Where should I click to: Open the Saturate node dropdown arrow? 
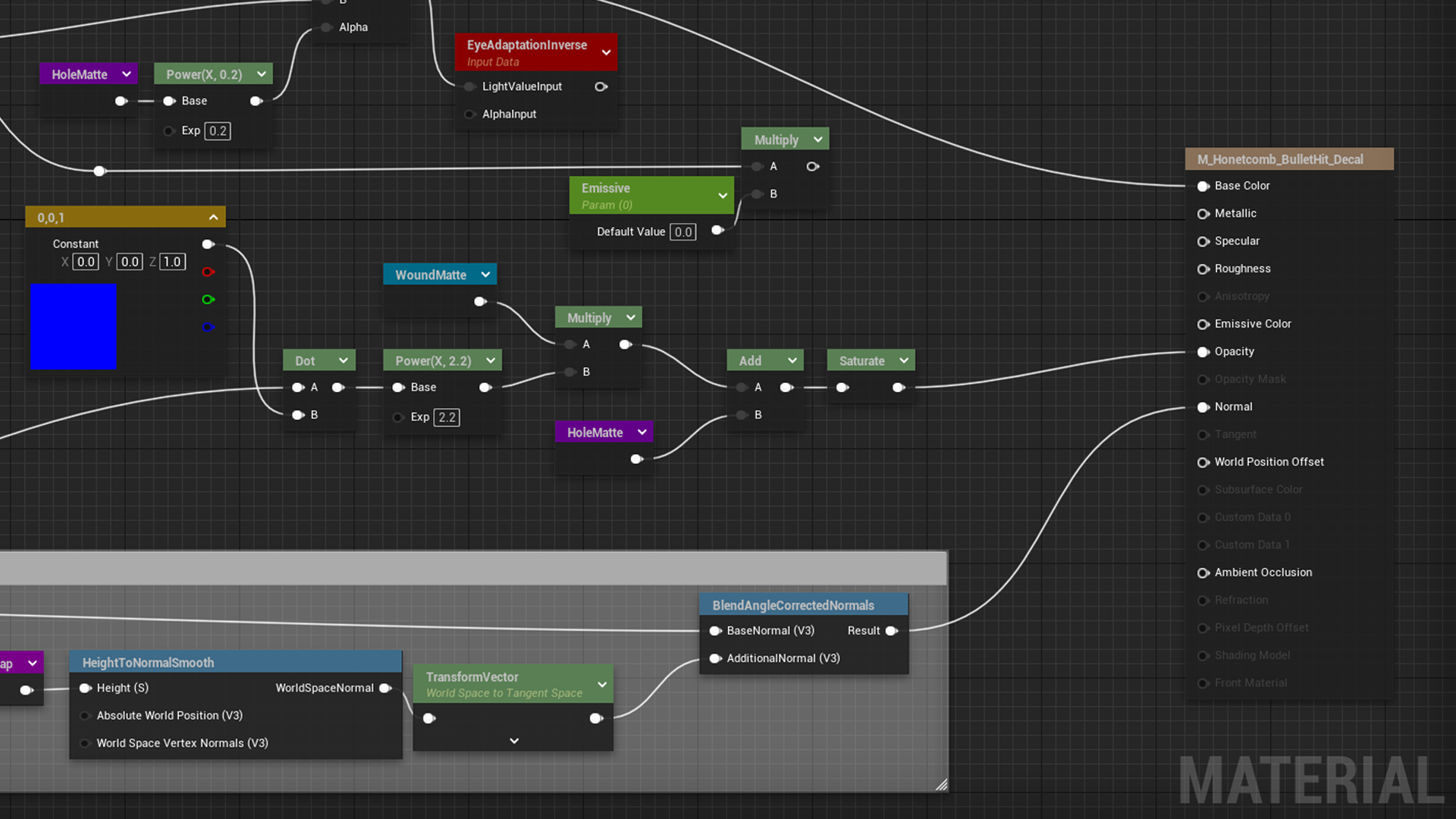(904, 361)
